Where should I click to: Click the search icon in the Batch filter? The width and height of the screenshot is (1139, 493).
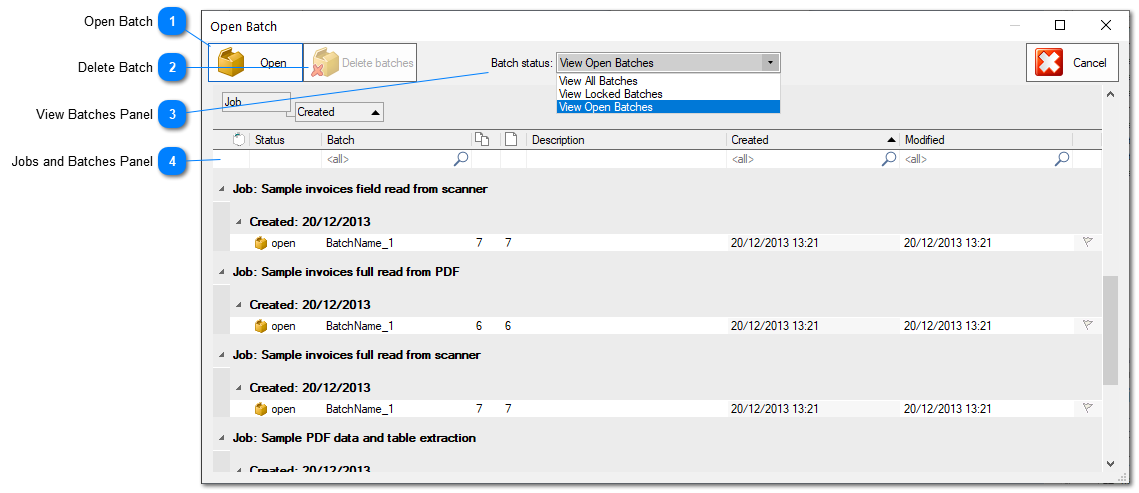click(461, 159)
